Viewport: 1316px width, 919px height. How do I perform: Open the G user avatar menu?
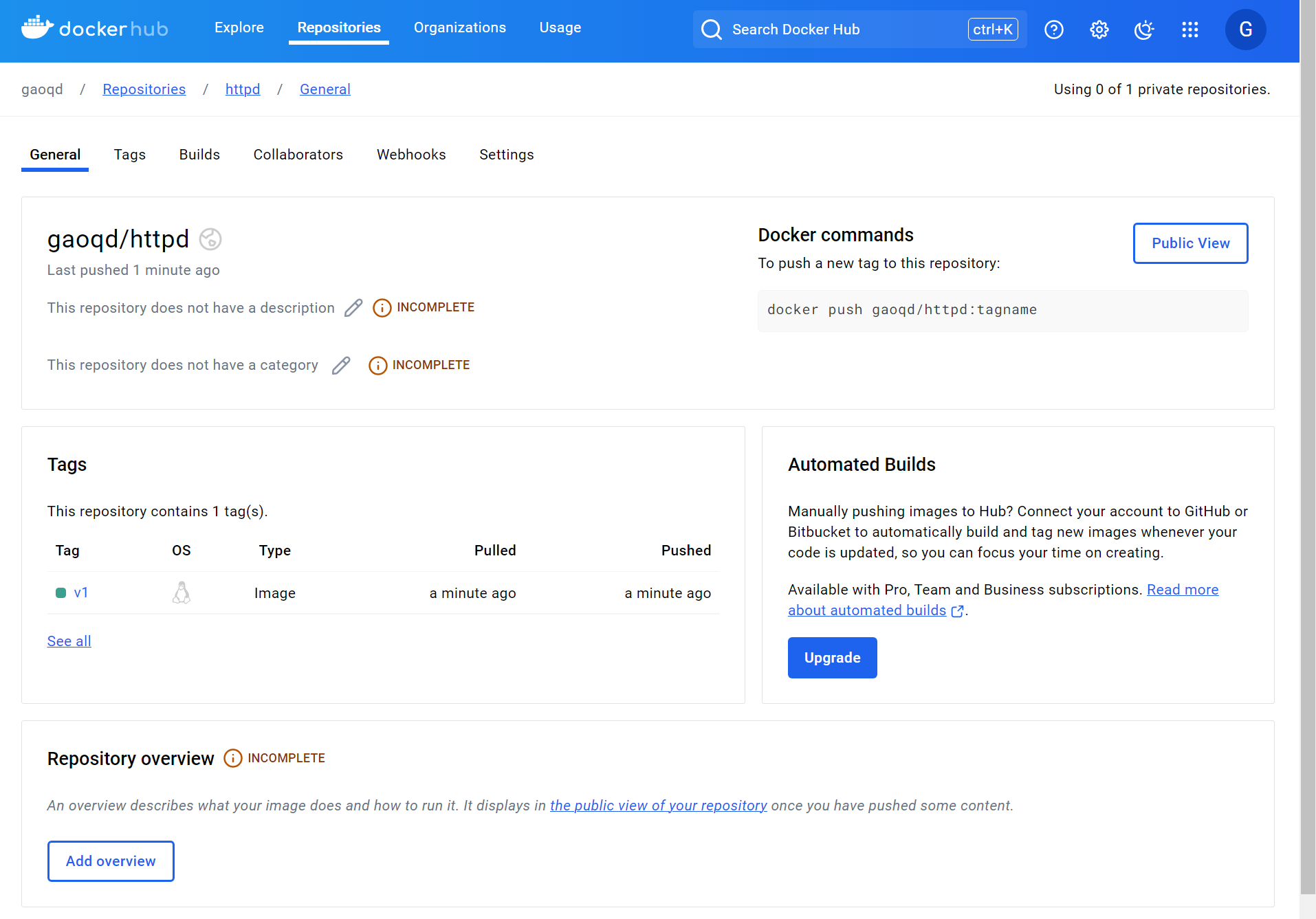pyautogui.click(x=1245, y=30)
